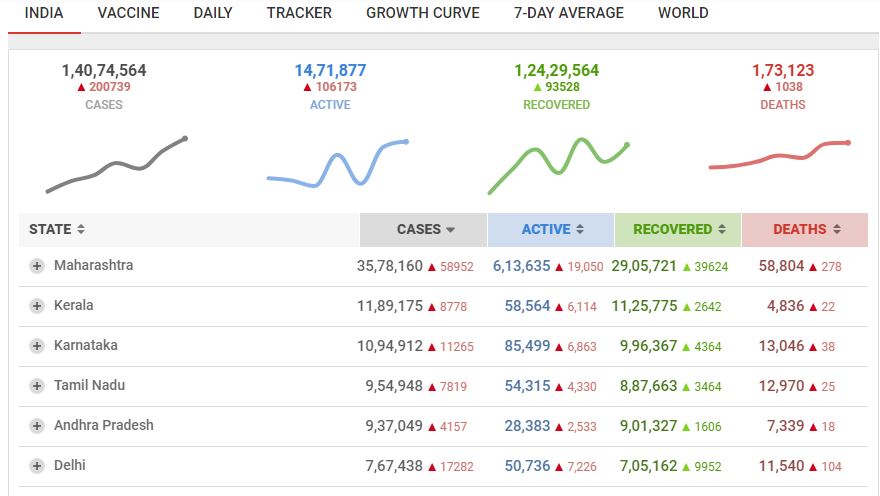Expand Andhra Pradesh district breakdown
Viewport: 880px width, 496px height.
click(x=37, y=426)
